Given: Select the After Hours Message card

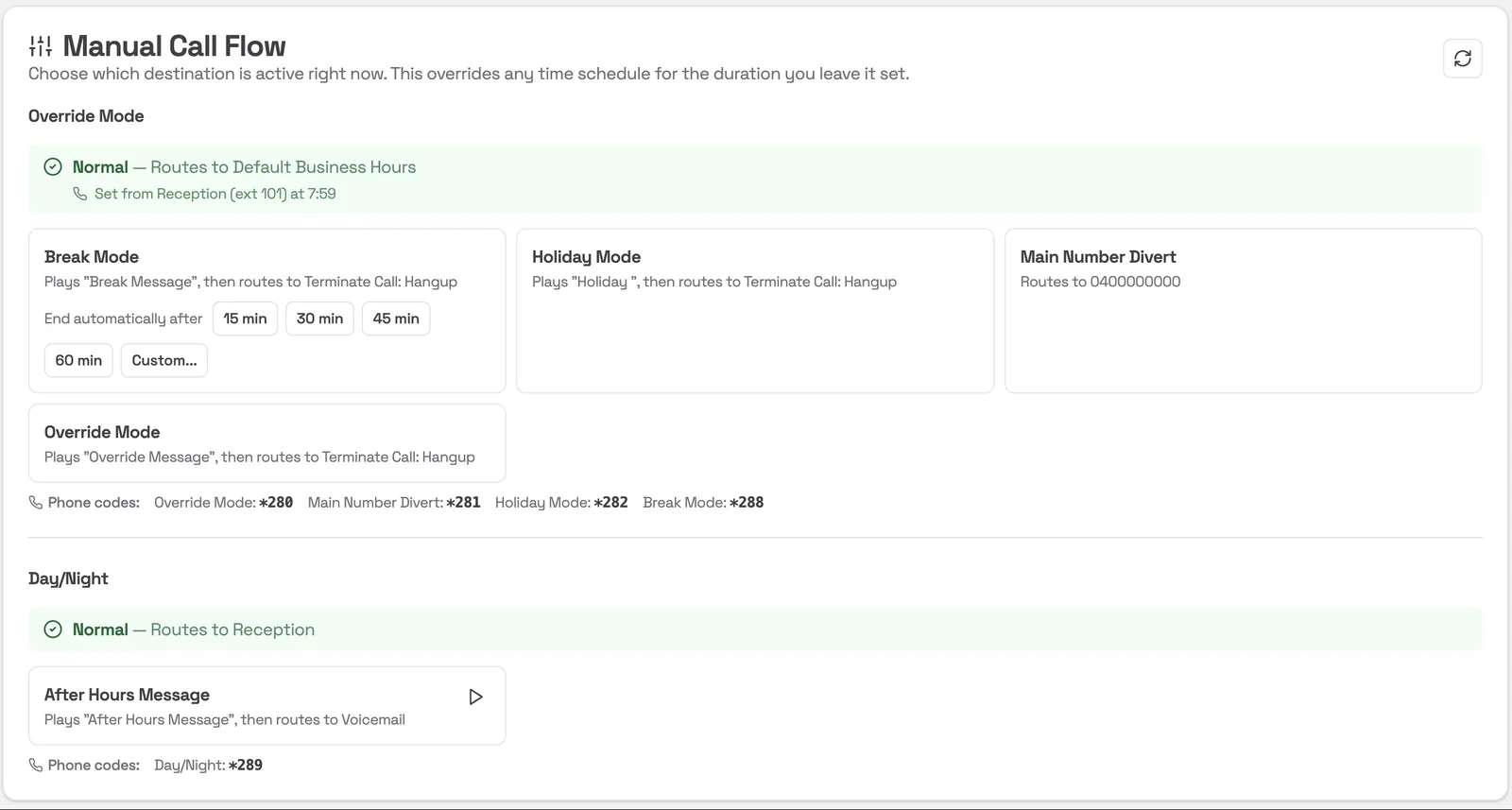Looking at the screenshot, I should tap(267, 706).
